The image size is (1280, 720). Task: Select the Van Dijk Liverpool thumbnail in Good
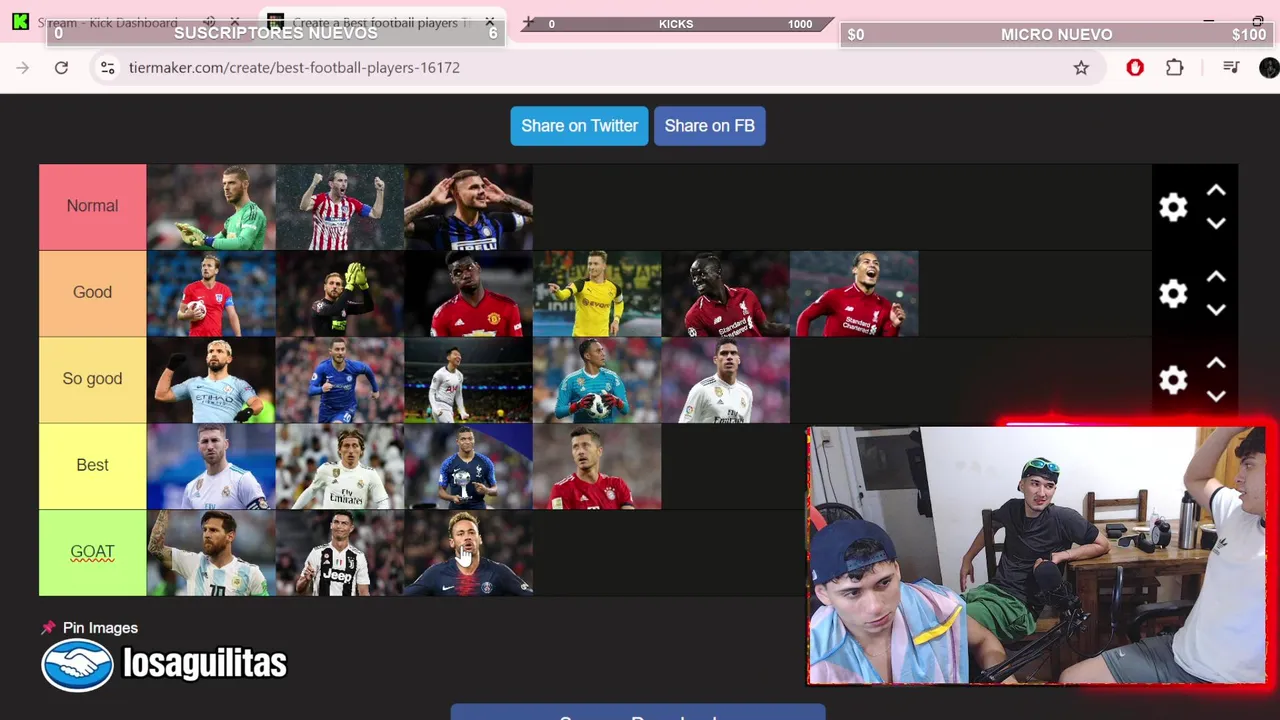(x=854, y=294)
